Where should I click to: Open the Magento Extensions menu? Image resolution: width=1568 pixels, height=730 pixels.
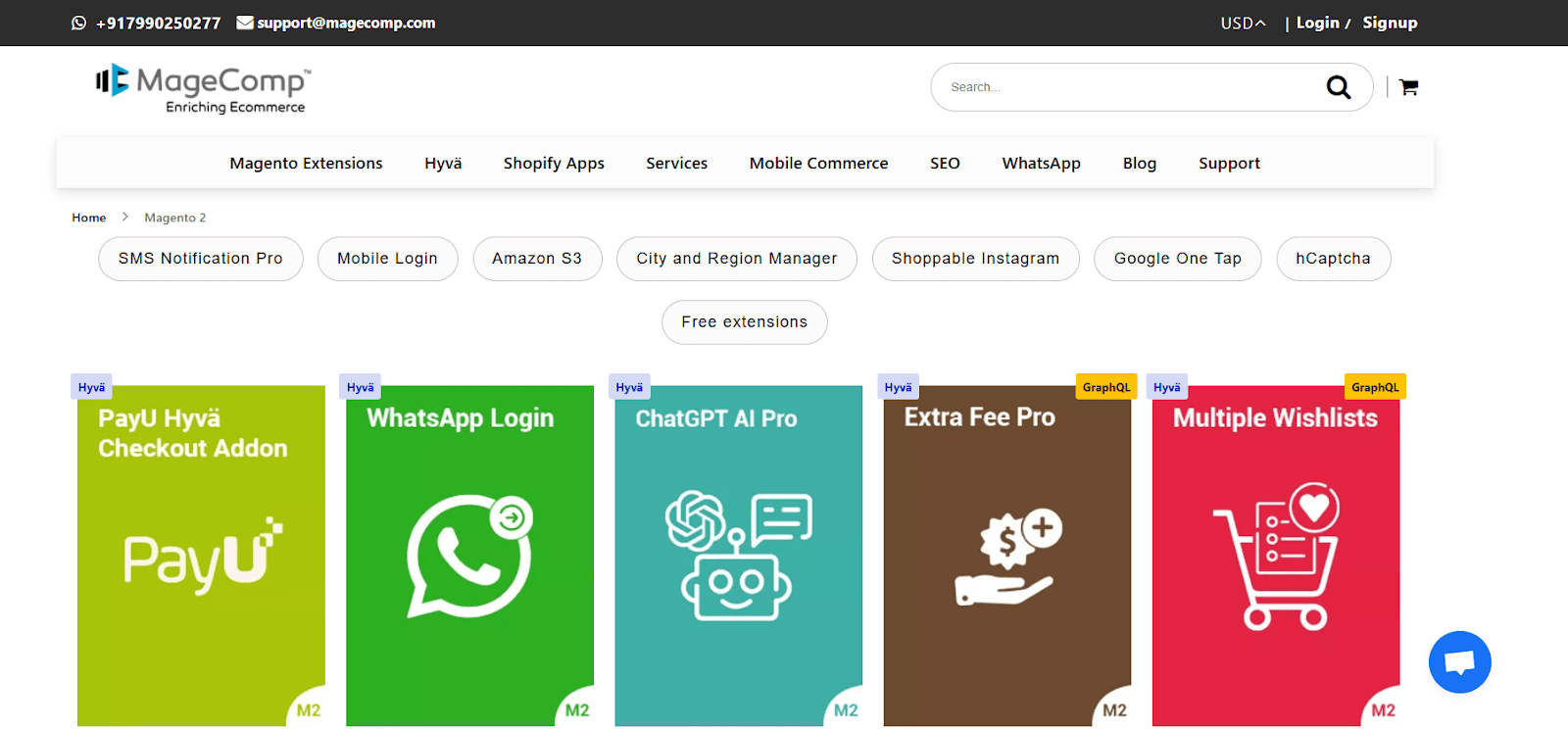click(x=306, y=163)
